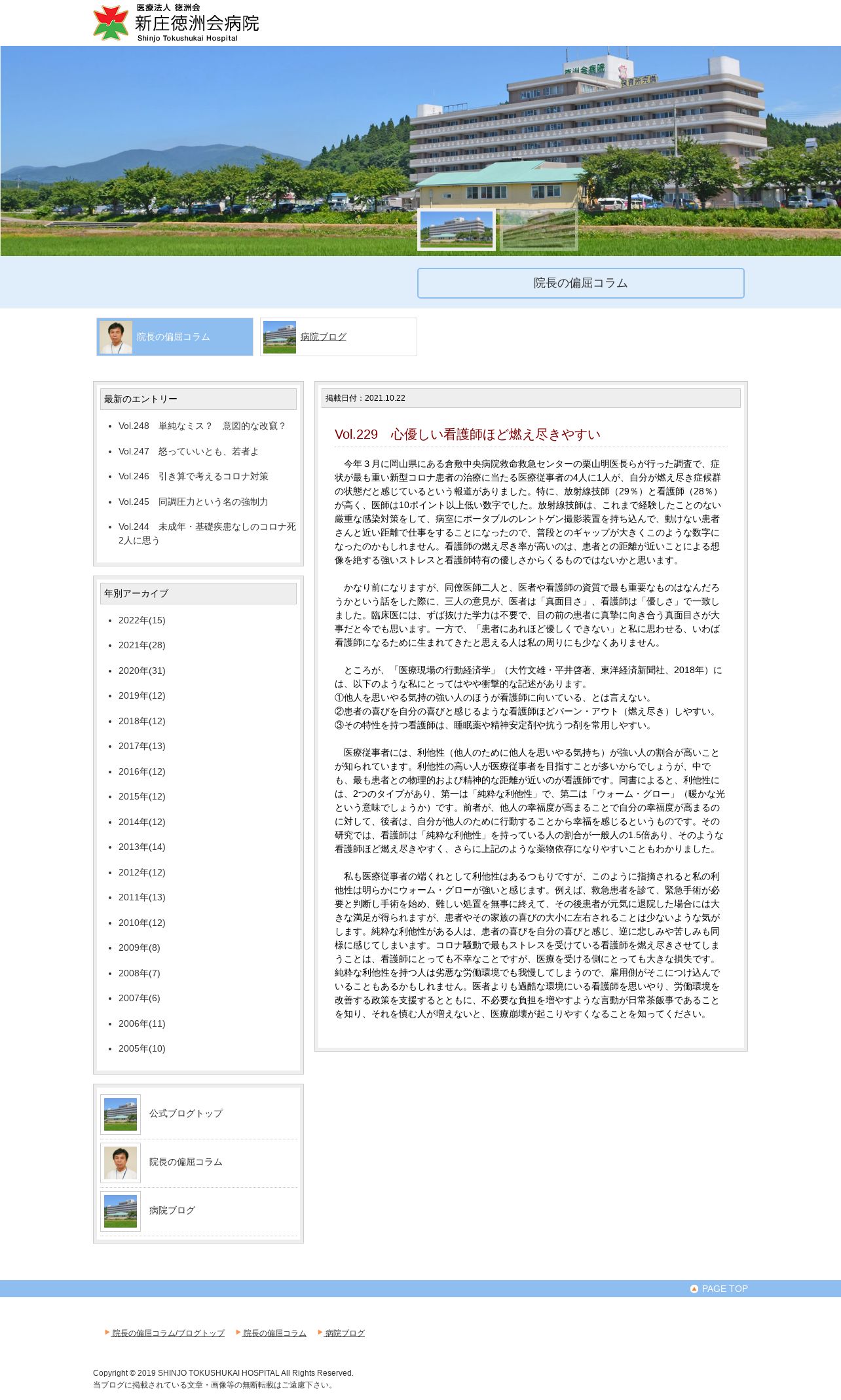The height and width of the screenshot is (1400, 841).
Task: Click the orange PAGE TOP arrow icon
Action: (x=694, y=1289)
